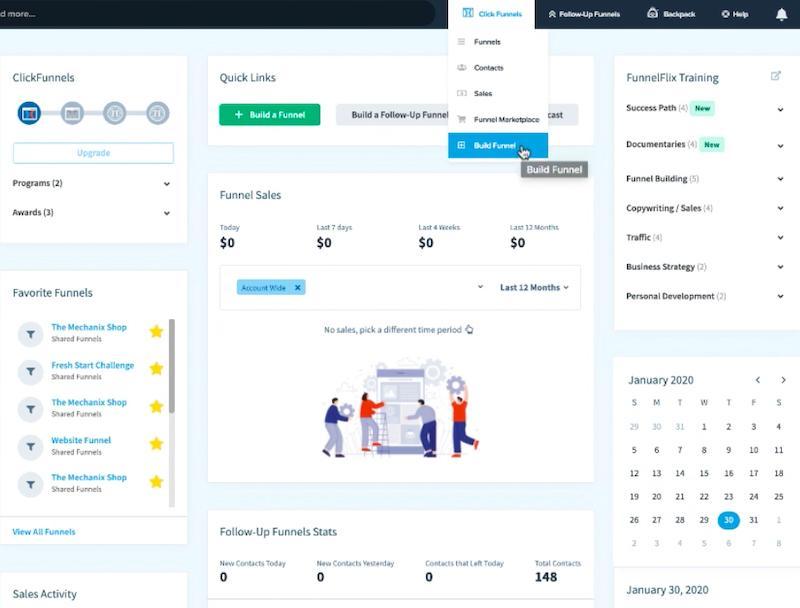800x608 pixels.
Task: Select January 30 on the calendar
Action: tap(729, 520)
